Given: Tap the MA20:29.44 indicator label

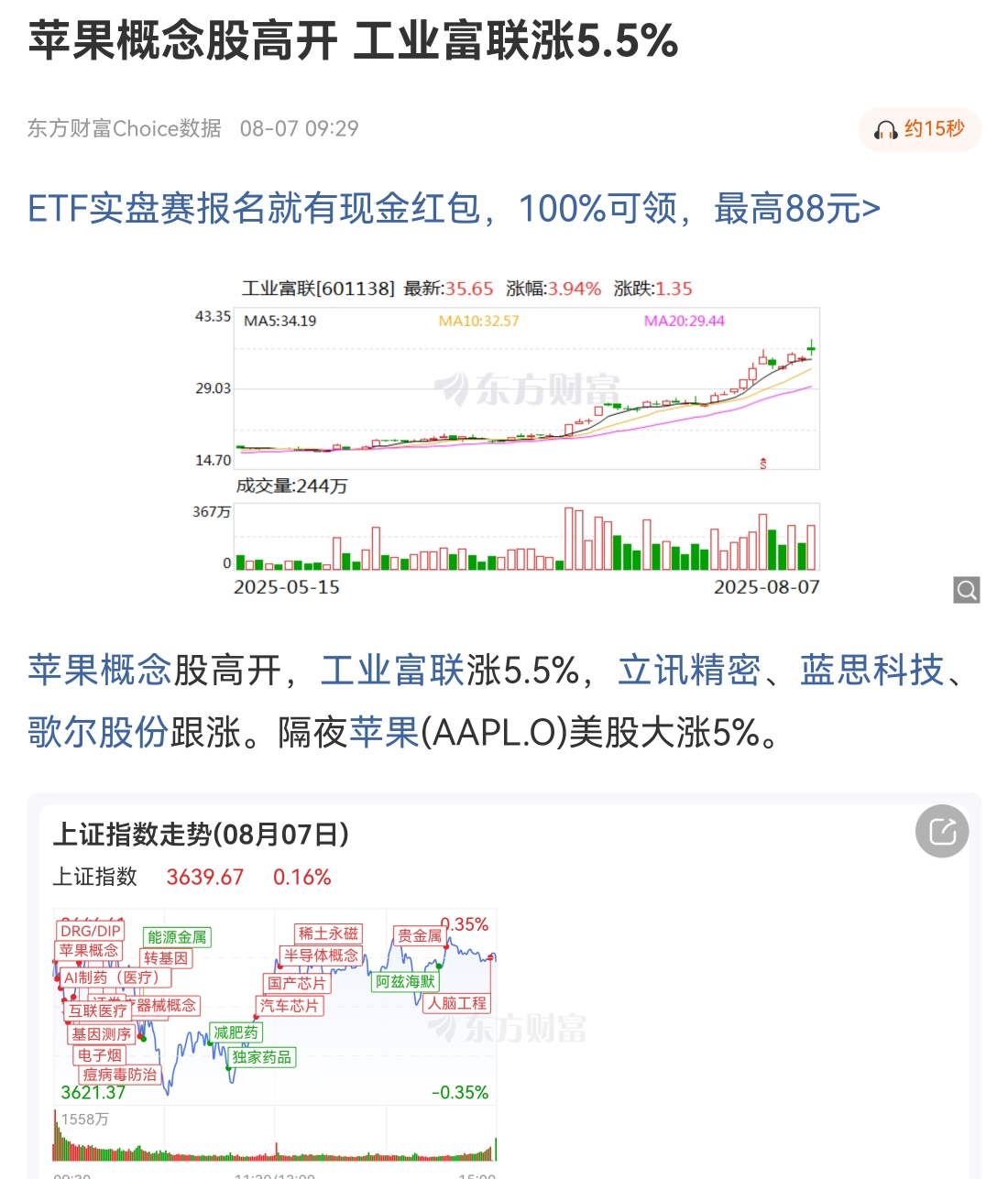Looking at the screenshot, I should (685, 321).
